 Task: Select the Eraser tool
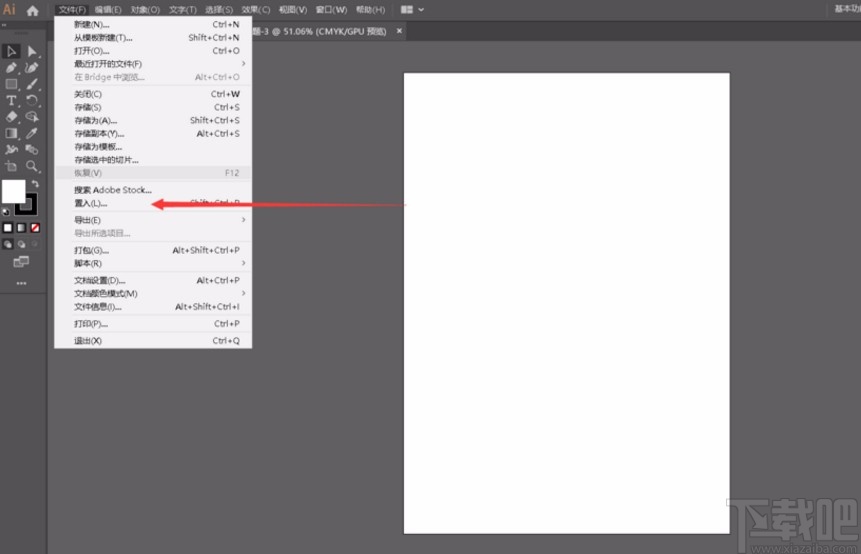coord(11,116)
